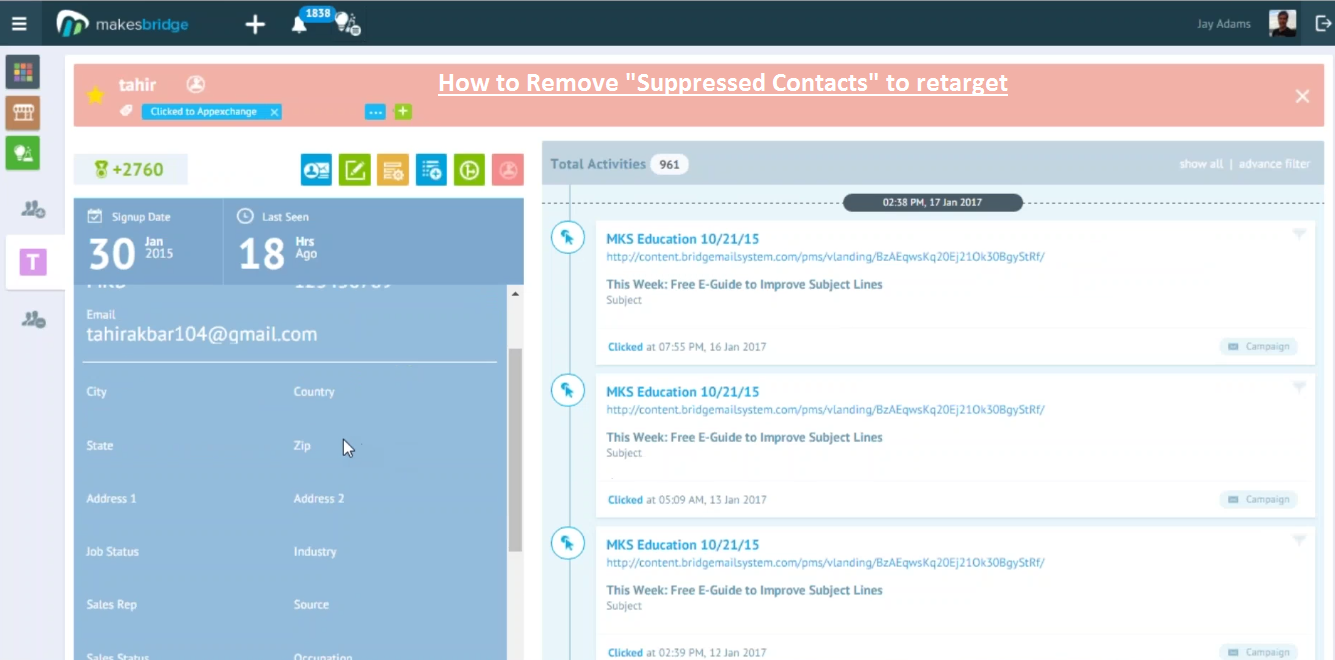Open notifications bell showing 1838
1335x660 pixels.
299,25
